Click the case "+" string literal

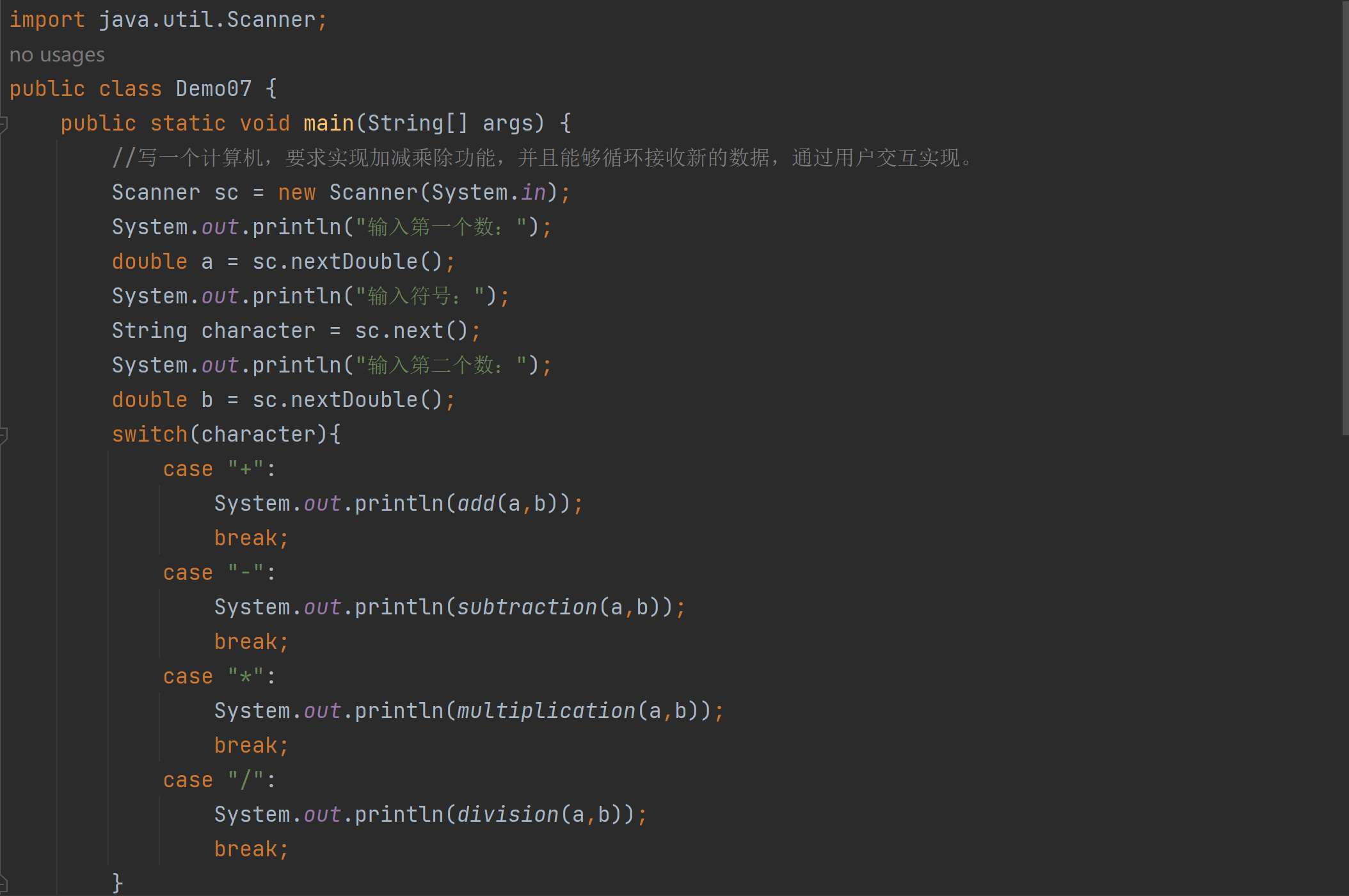[x=246, y=469]
